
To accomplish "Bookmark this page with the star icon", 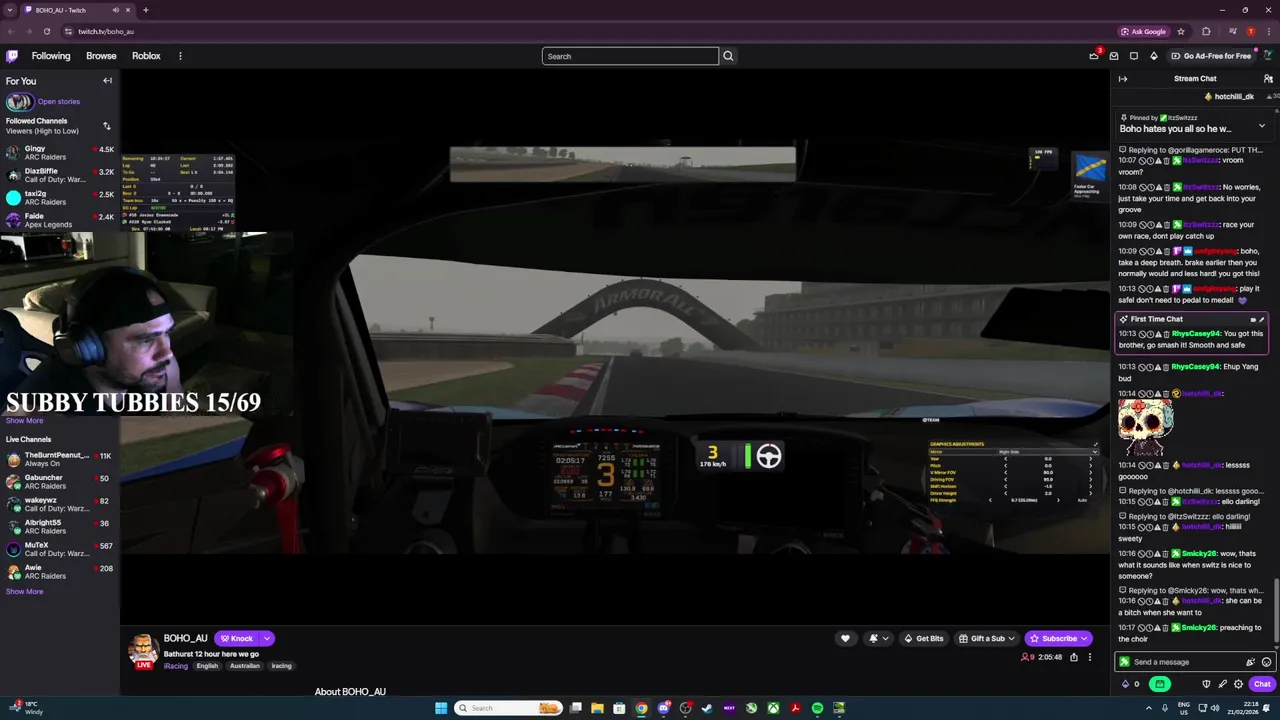I will (x=1181, y=31).
